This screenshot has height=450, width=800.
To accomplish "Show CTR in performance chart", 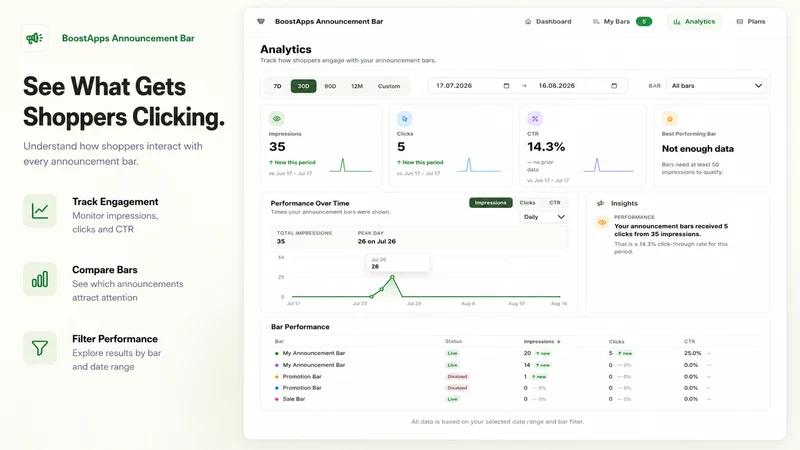I will (555, 203).
